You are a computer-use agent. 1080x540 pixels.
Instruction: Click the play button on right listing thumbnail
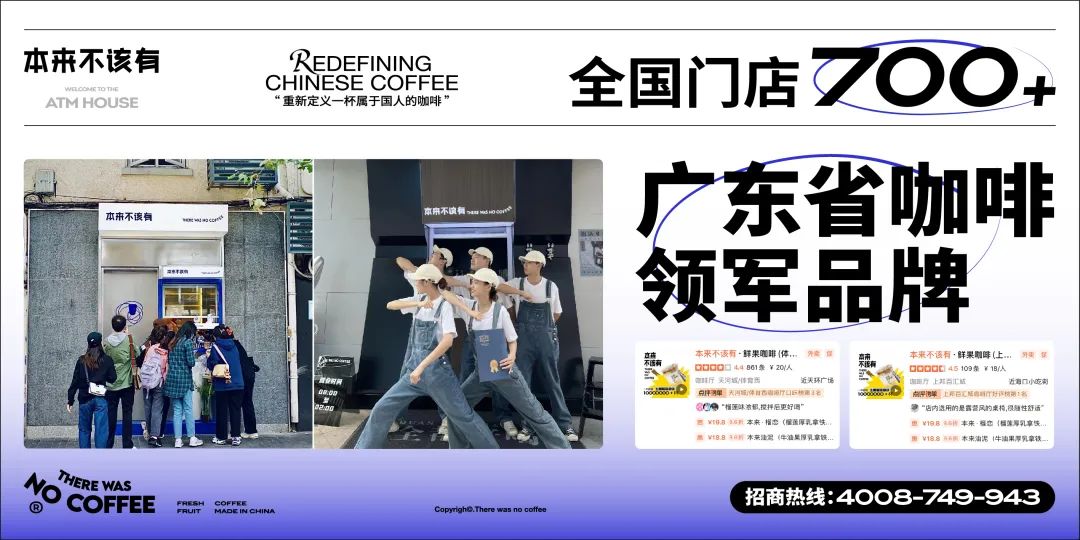pyautogui.click(x=895, y=391)
